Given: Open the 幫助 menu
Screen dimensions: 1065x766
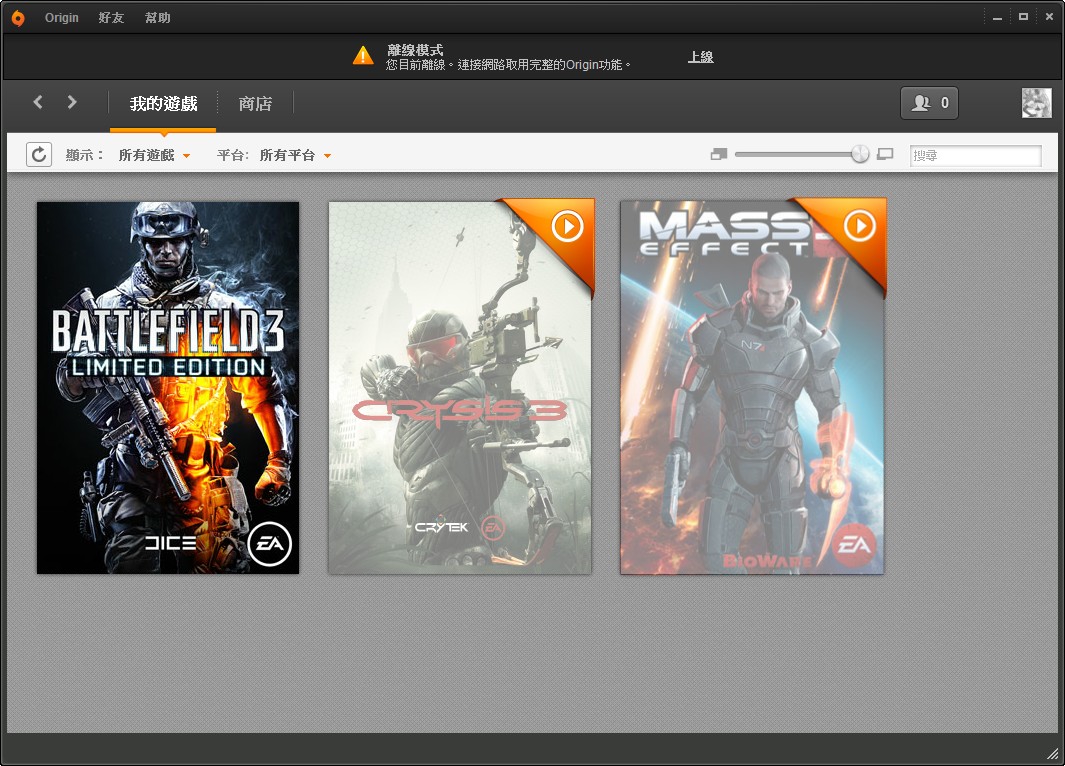Looking at the screenshot, I should coord(157,18).
